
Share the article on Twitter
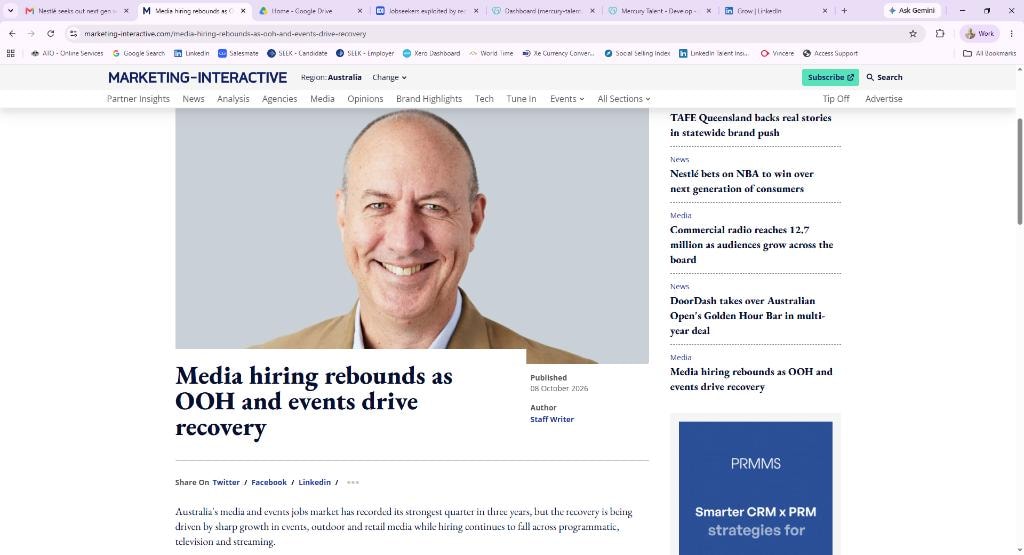coord(226,483)
